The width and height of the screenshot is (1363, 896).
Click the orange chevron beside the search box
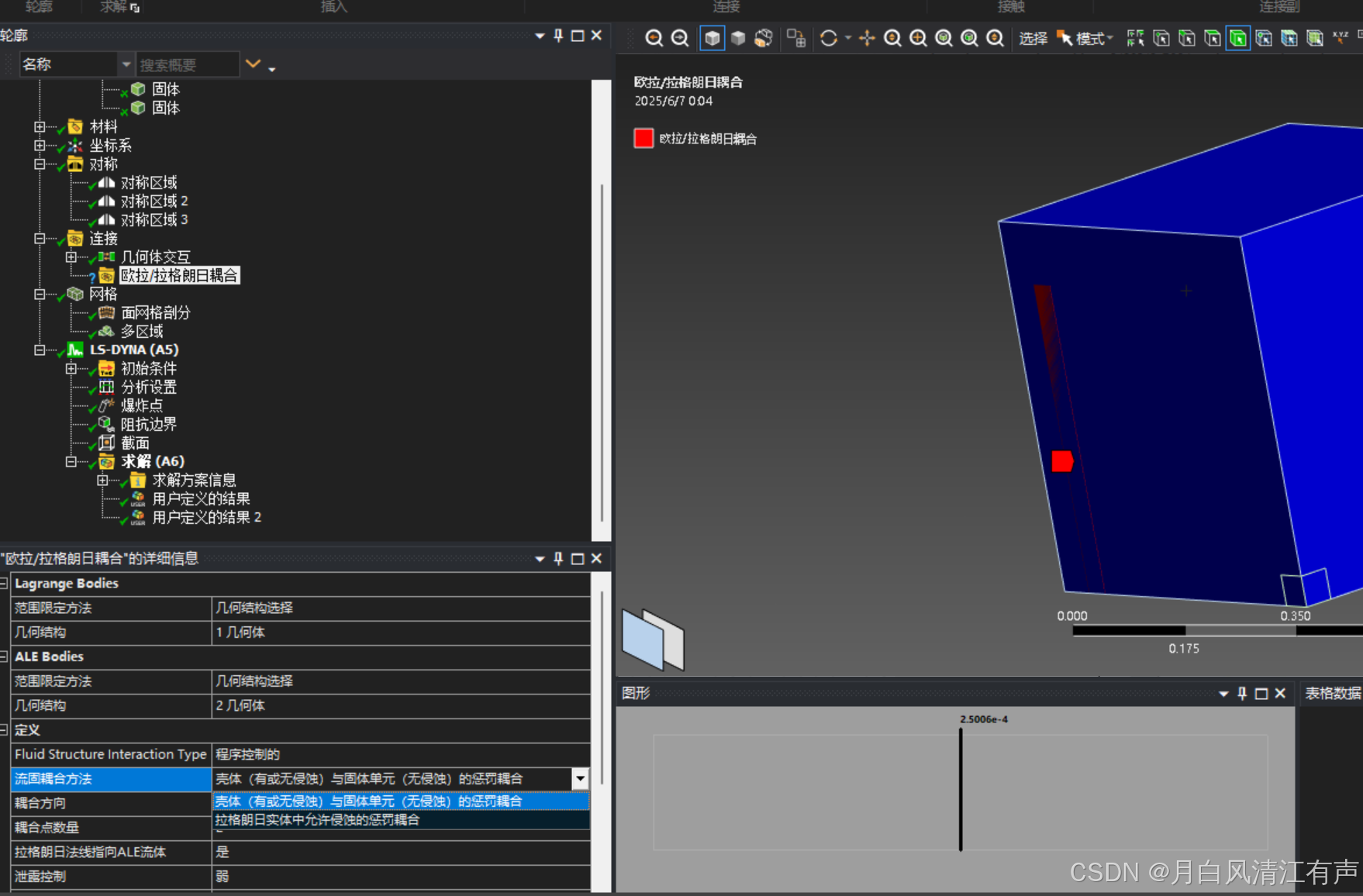click(253, 64)
